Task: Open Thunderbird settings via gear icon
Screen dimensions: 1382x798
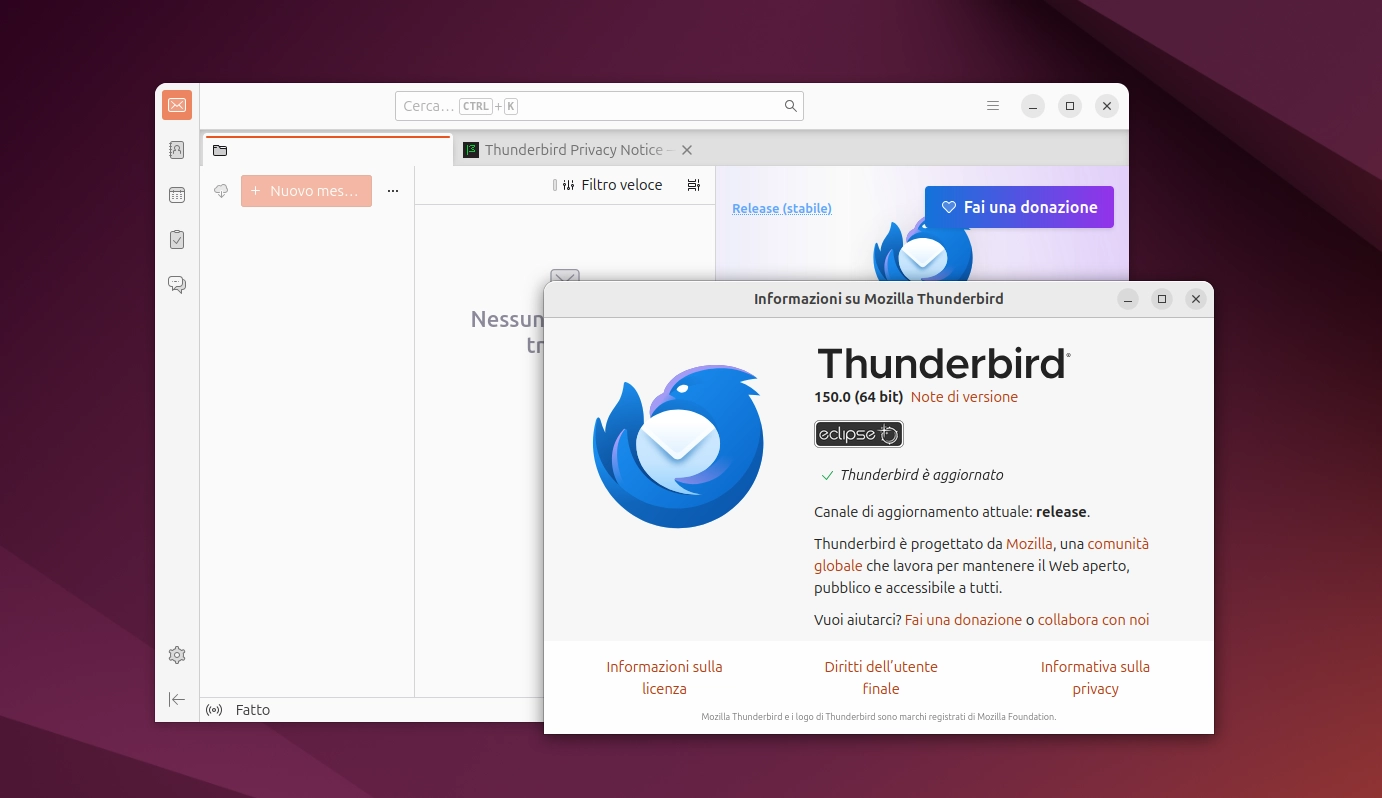Action: click(x=177, y=655)
